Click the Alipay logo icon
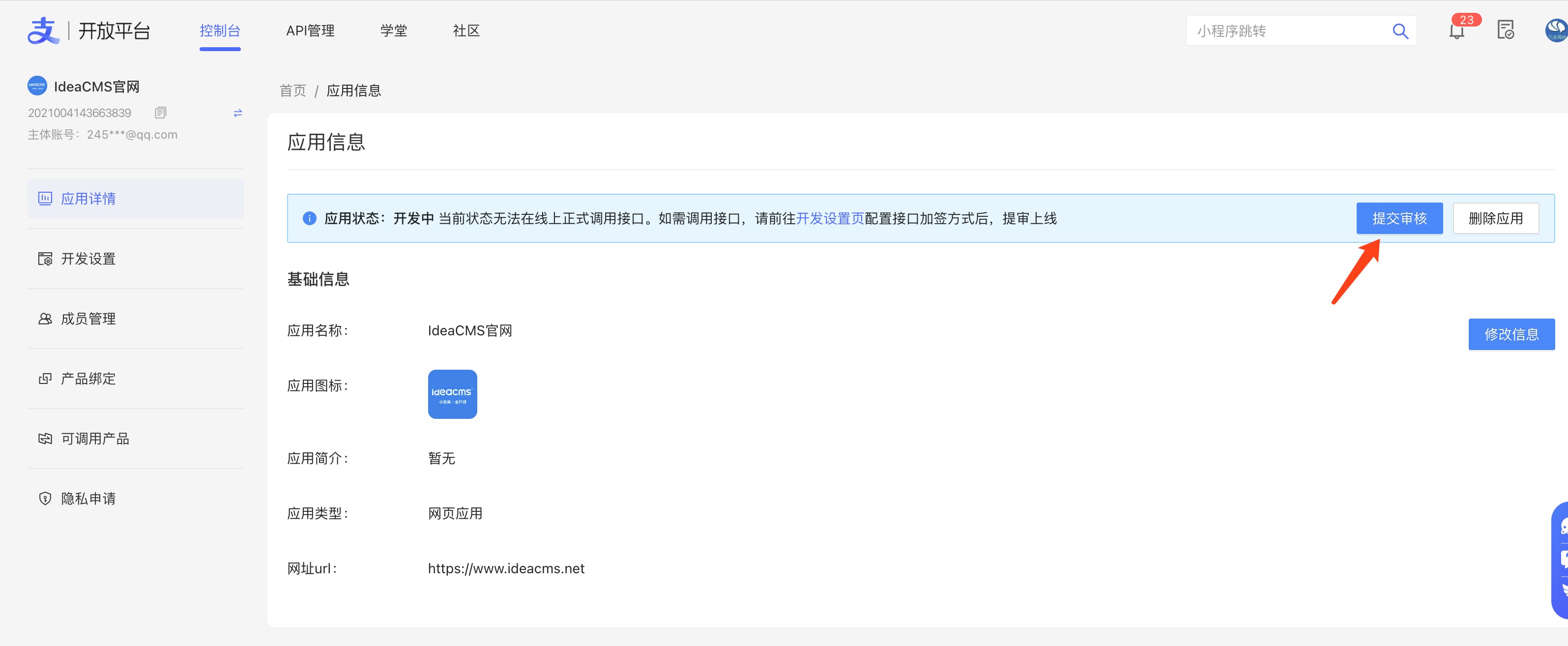This screenshot has width=1568, height=646. 43,30
